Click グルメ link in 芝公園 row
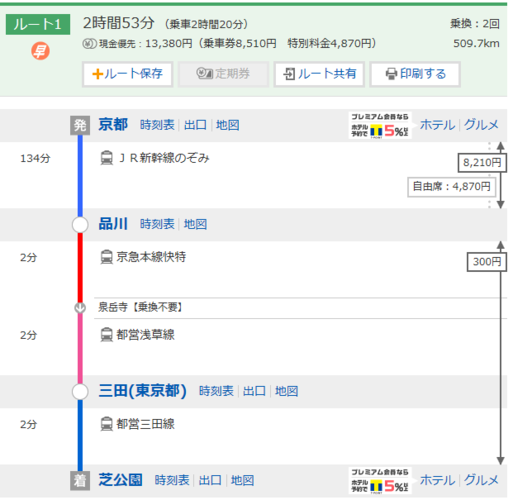The width and height of the screenshot is (513, 500). [x=481, y=480]
